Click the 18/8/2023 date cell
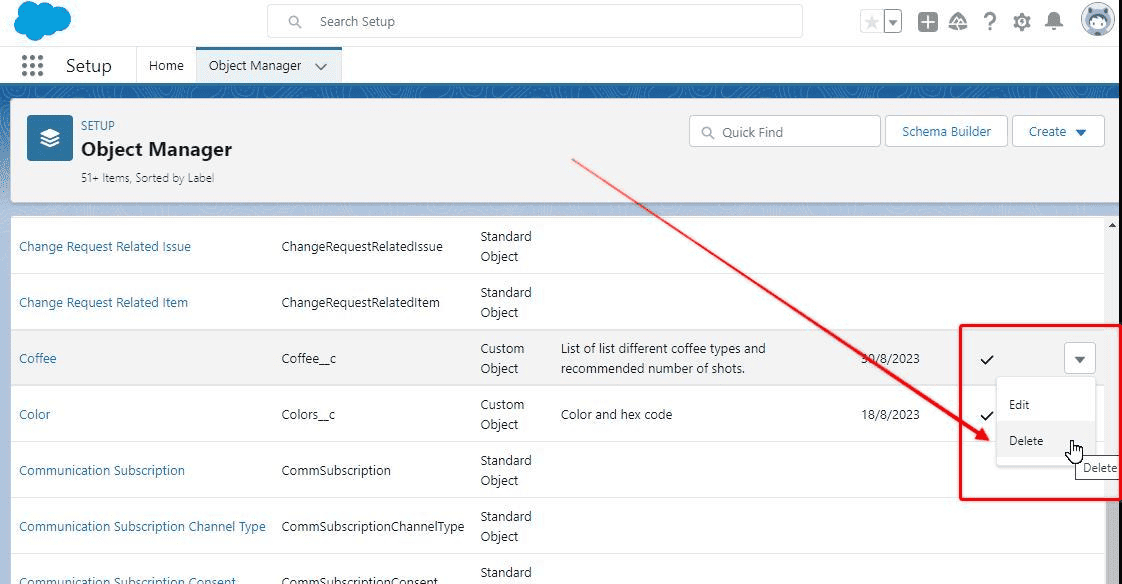Viewport: 1122px width, 584px height. pyautogui.click(x=890, y=414)
